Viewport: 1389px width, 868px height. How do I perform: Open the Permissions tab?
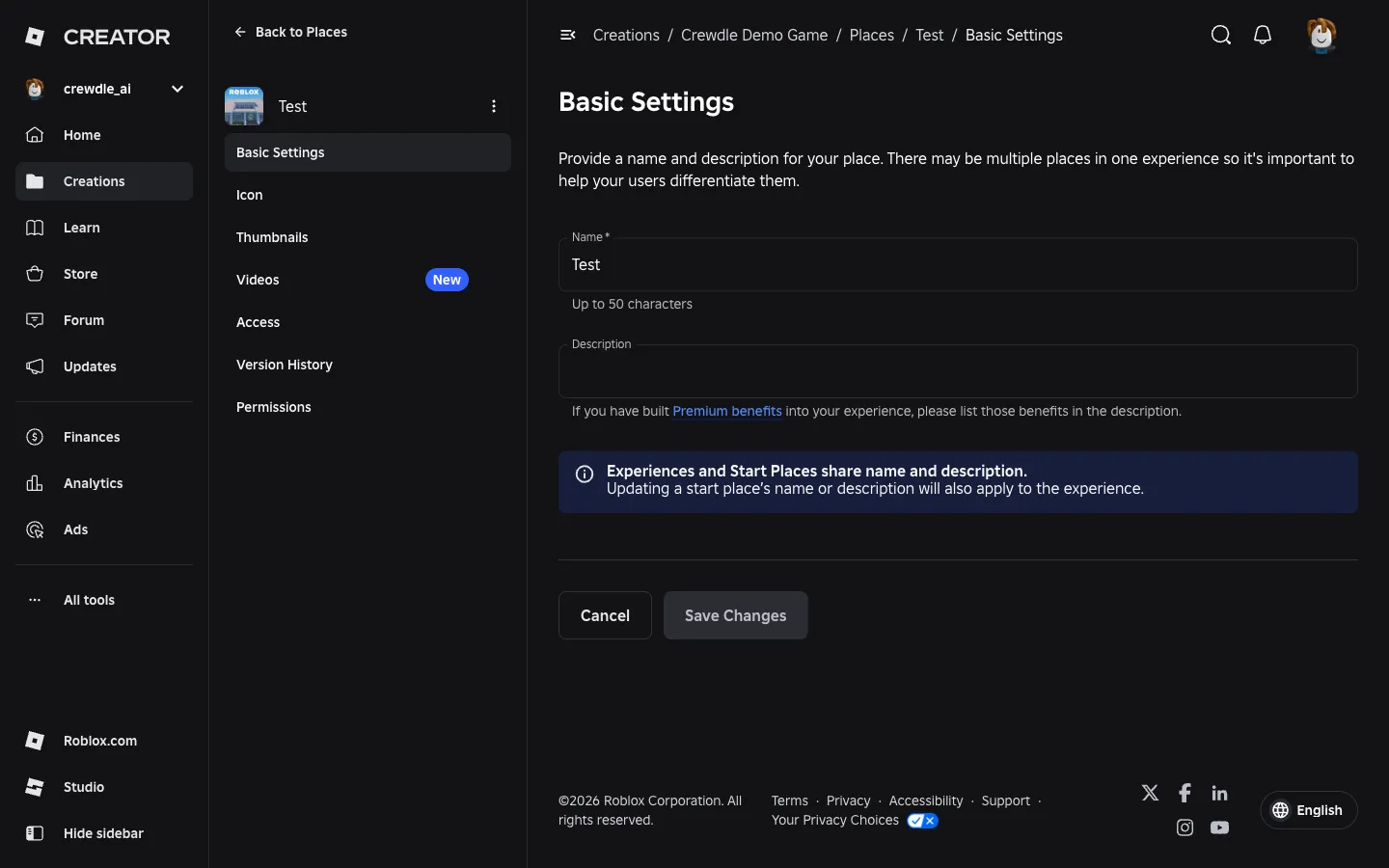(x=368, y=407)
